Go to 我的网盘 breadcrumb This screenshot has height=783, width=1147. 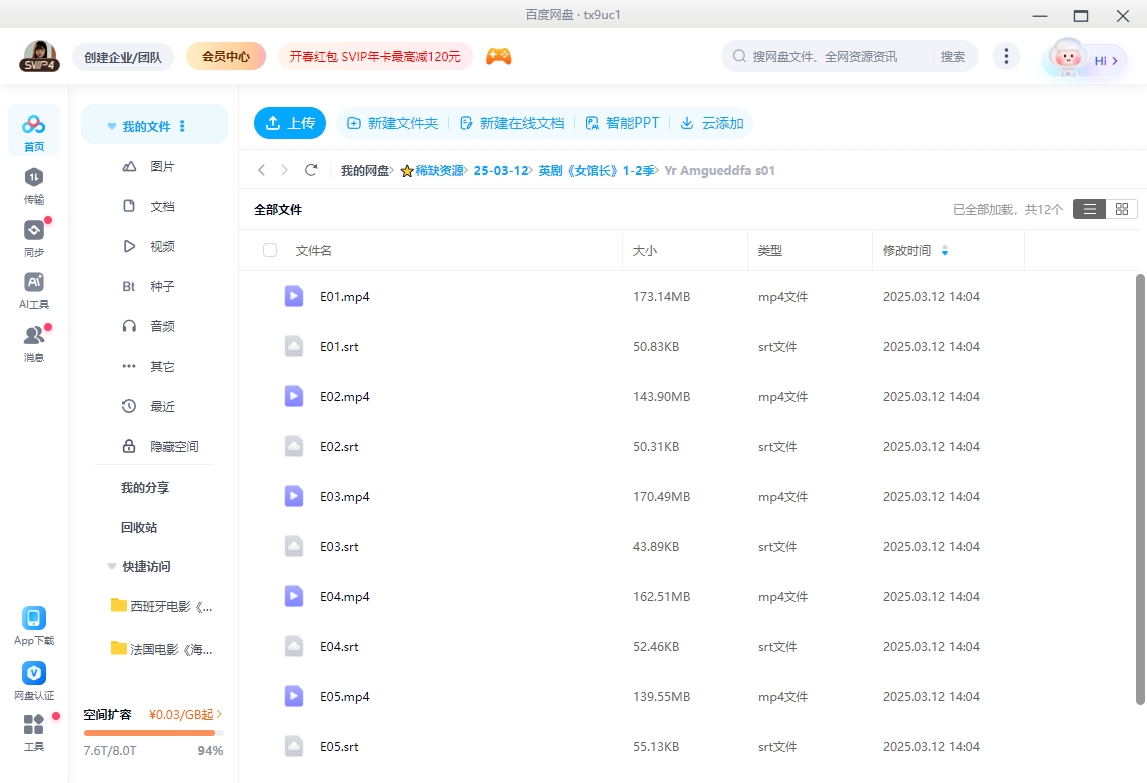click(x=365, y=171)
